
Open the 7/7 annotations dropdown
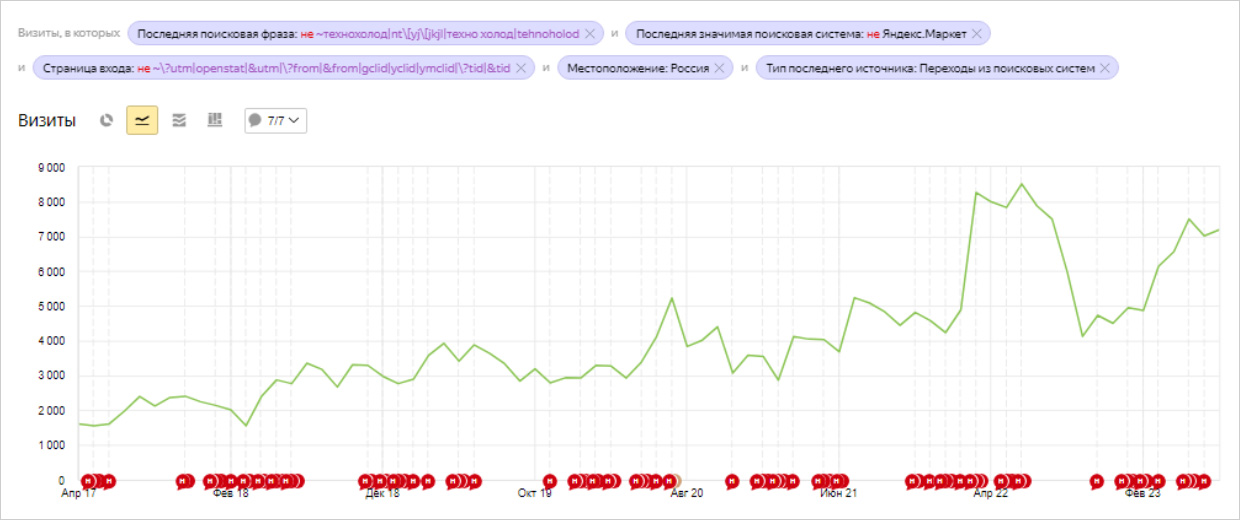pos(276,121)
